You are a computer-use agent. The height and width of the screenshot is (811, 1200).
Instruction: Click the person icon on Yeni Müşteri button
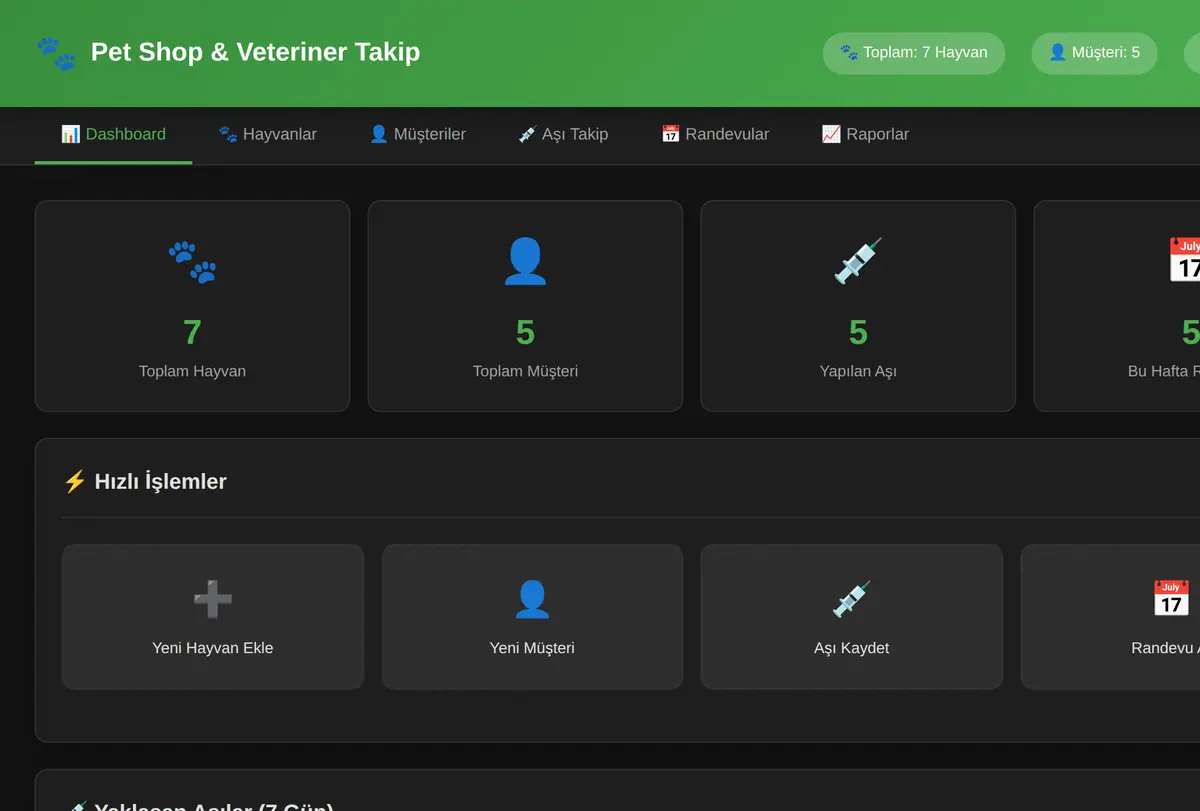click(532, 599)
